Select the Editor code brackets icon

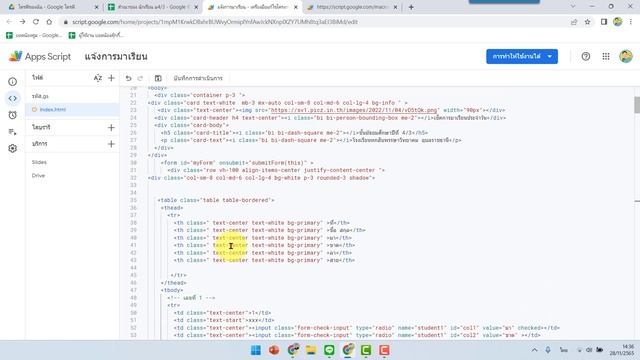[13, 98]
